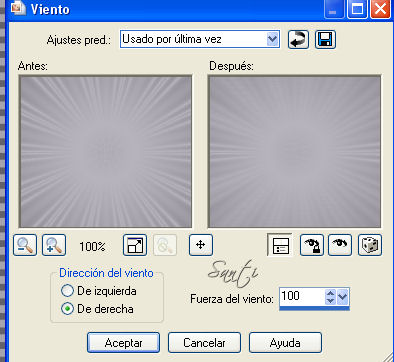Expand the Fuerza del viento slider dropdown

click(343, 296)
